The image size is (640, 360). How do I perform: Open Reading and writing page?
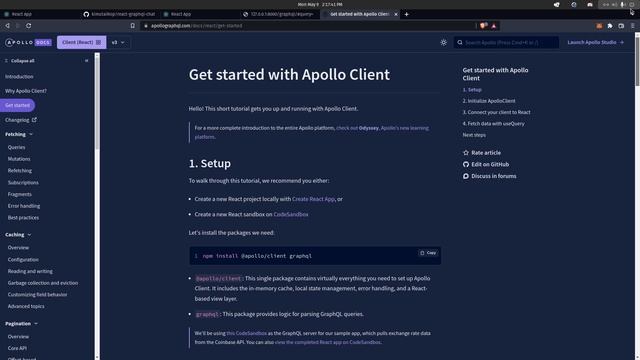pos(30,271)
